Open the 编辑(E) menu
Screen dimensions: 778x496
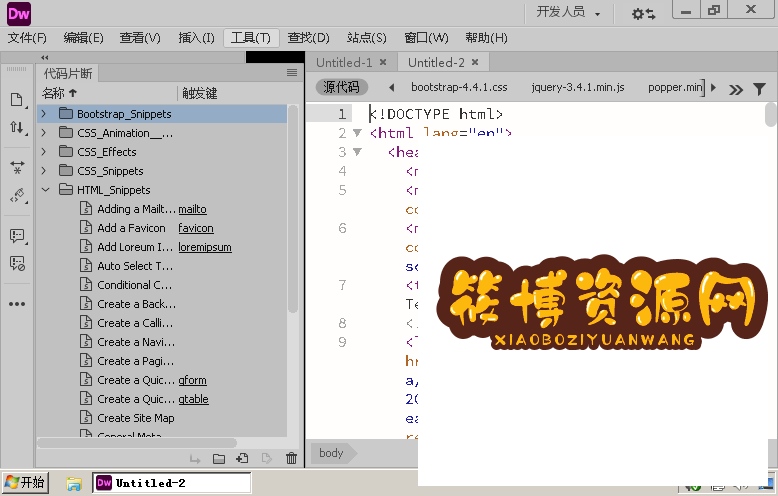click(83, 38)
